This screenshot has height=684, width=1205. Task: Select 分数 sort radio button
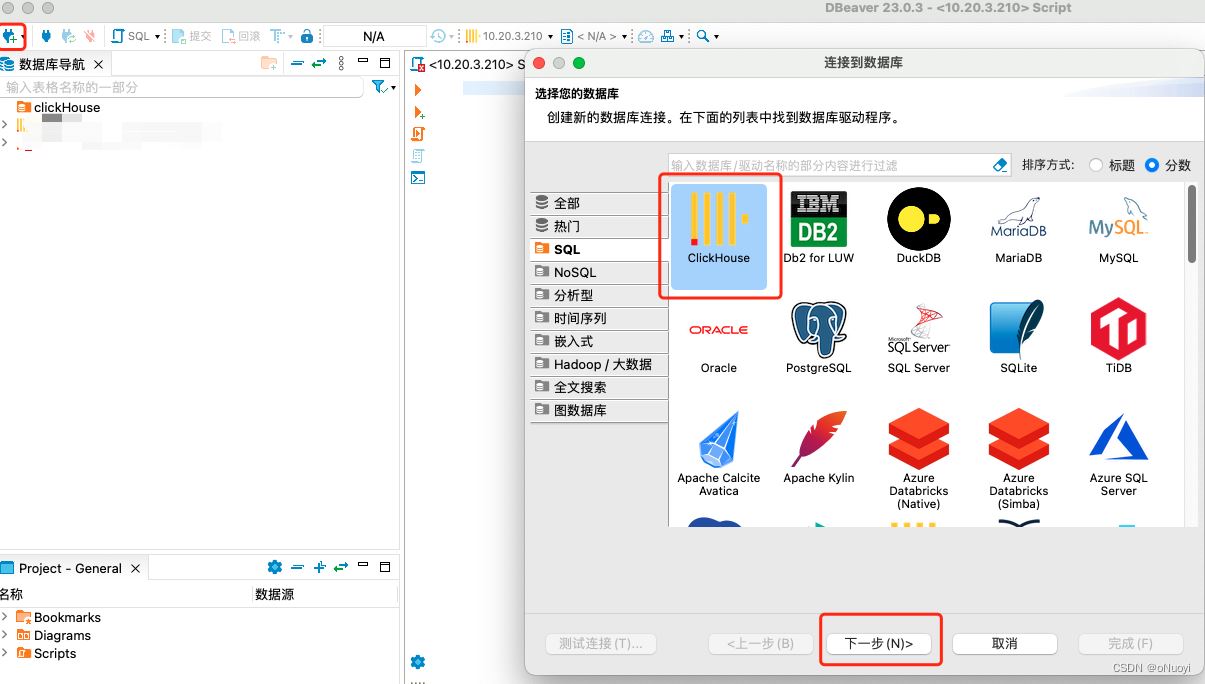[x=1152, y=165]
